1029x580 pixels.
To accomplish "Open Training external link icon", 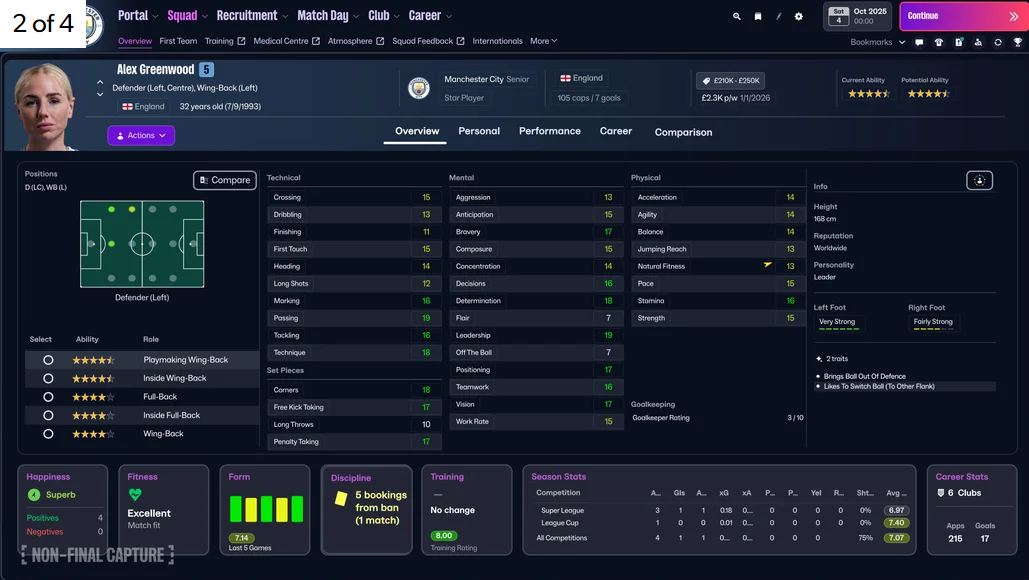I will (x=242, y=41).
